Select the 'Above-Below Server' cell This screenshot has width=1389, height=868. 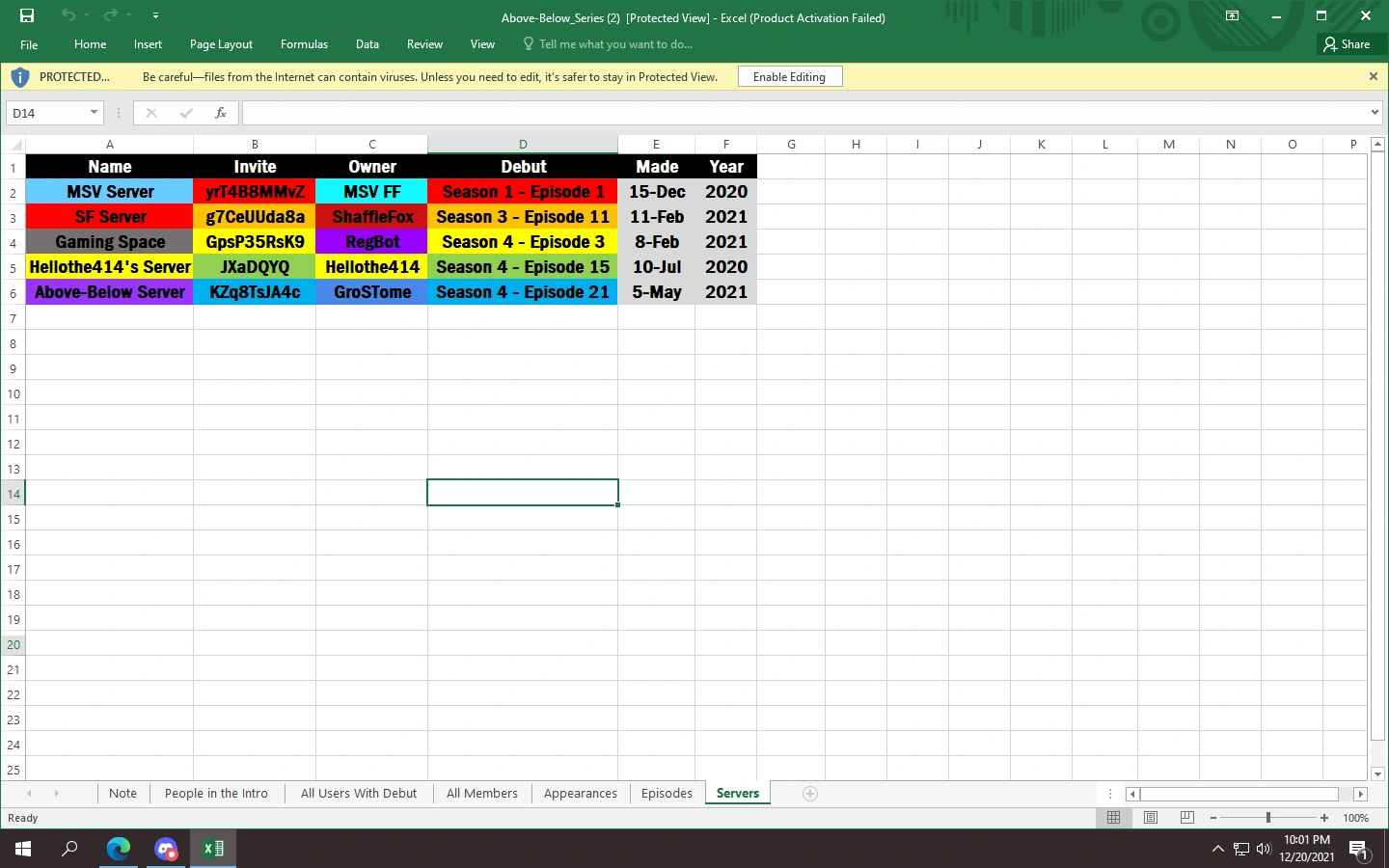click(110, 292)
